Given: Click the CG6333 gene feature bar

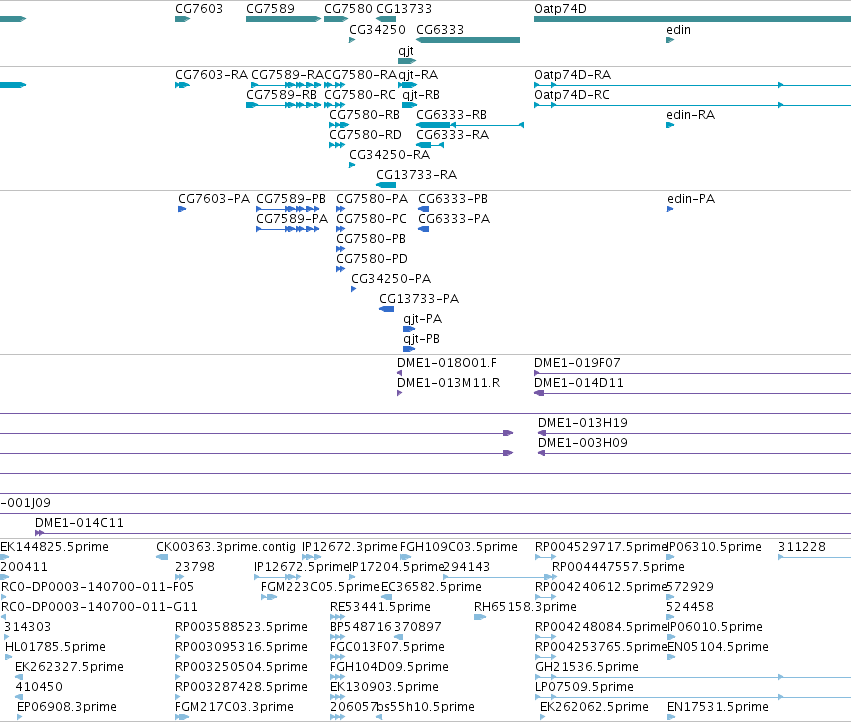Looking at the screenshot, I should pos(468,40).
